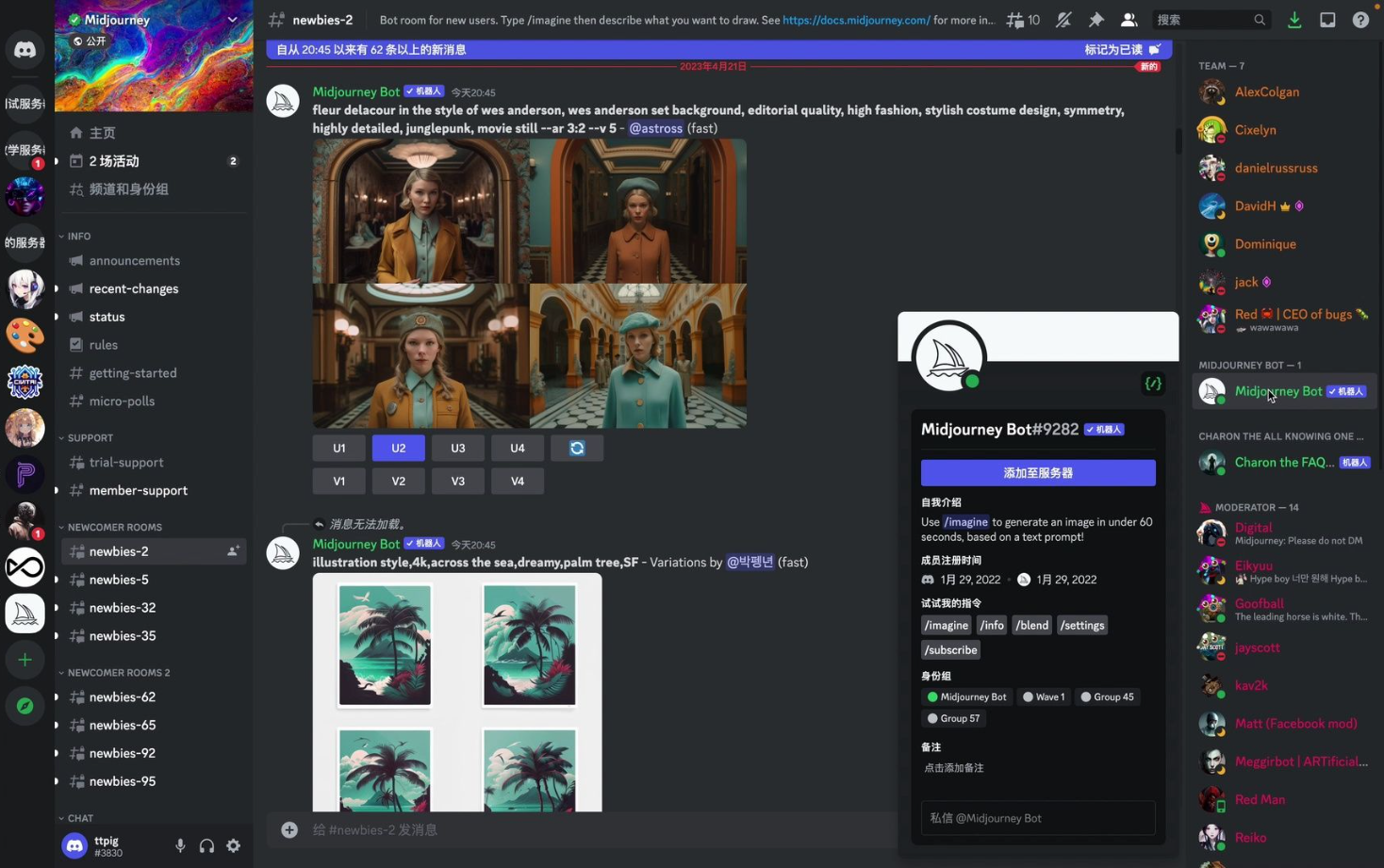Click the add a server plus icon
1384x868 pixels.
click(x=25, y=660)
